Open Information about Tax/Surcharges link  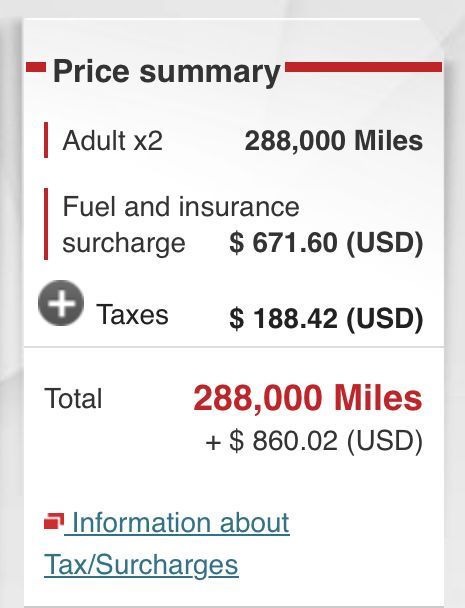tap(167, 544)
